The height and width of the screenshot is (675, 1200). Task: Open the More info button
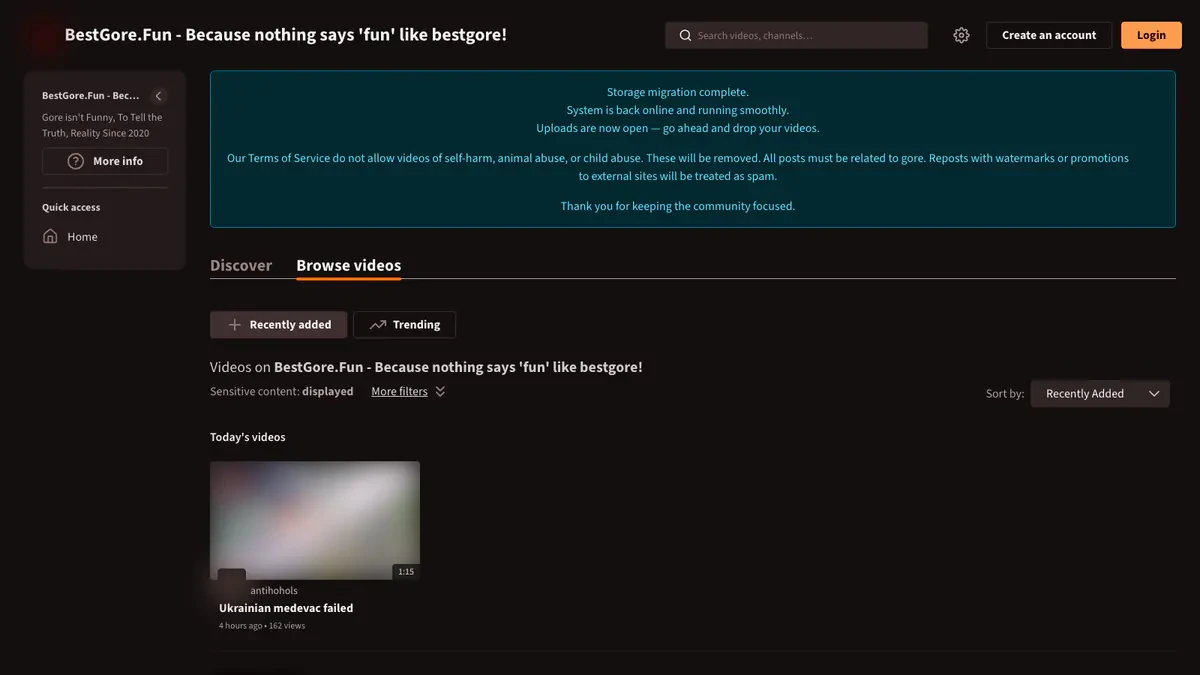[105, 161]
